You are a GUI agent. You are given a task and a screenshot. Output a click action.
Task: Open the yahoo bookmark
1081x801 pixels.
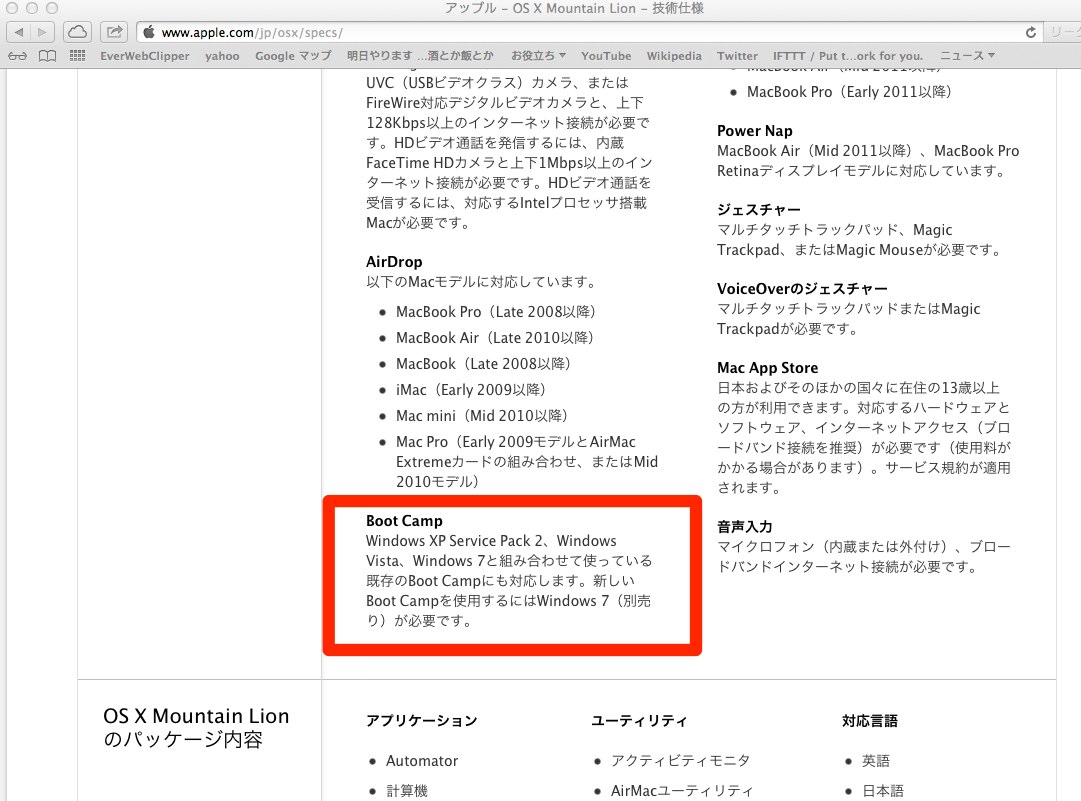222,56
